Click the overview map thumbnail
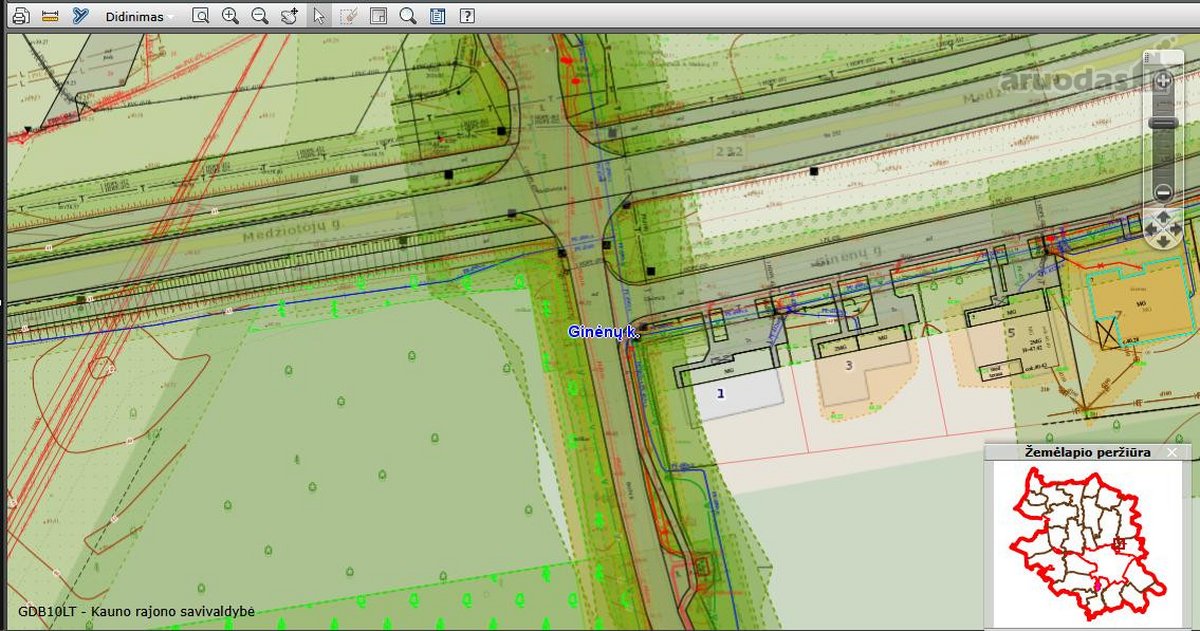Image resolution: width=1200 pixels, height=631 pixels. coord(1086,541)
